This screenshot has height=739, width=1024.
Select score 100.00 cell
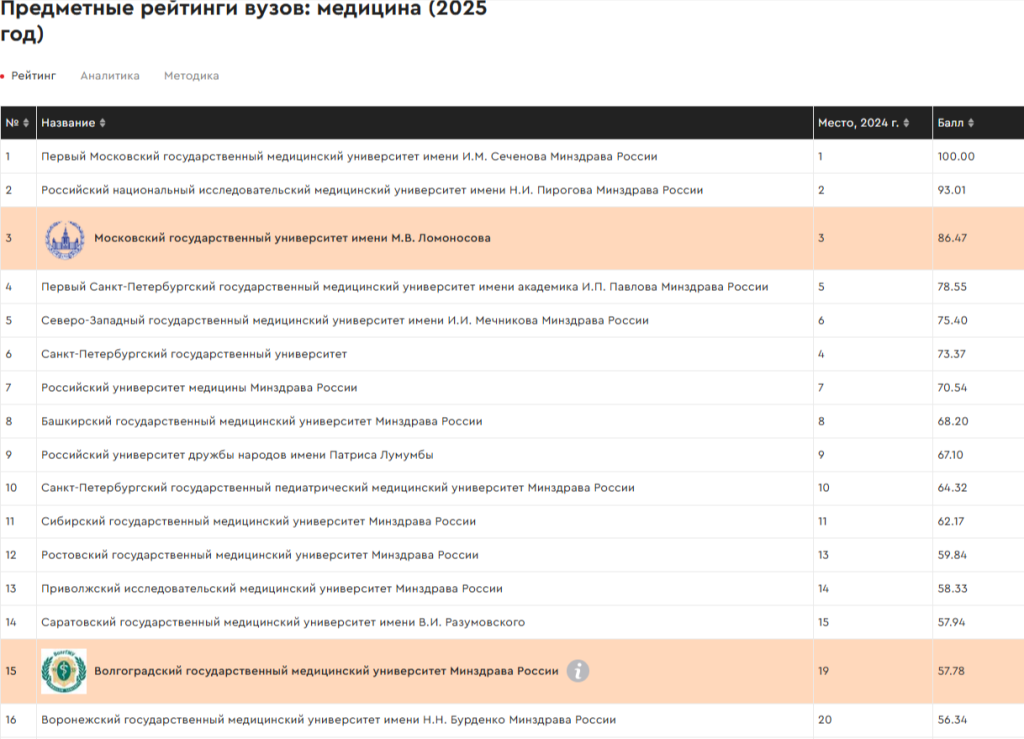956,157
